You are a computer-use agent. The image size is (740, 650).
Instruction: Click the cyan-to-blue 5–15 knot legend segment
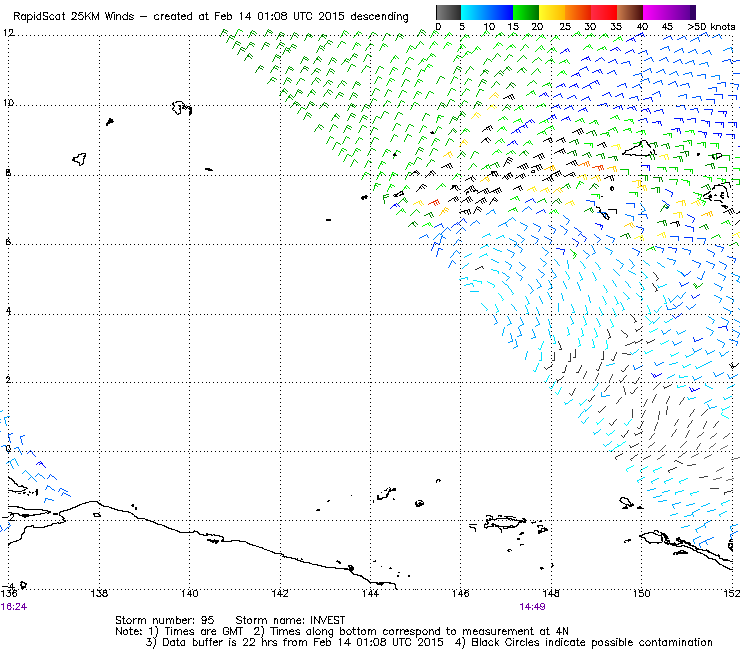pos(487,12)
